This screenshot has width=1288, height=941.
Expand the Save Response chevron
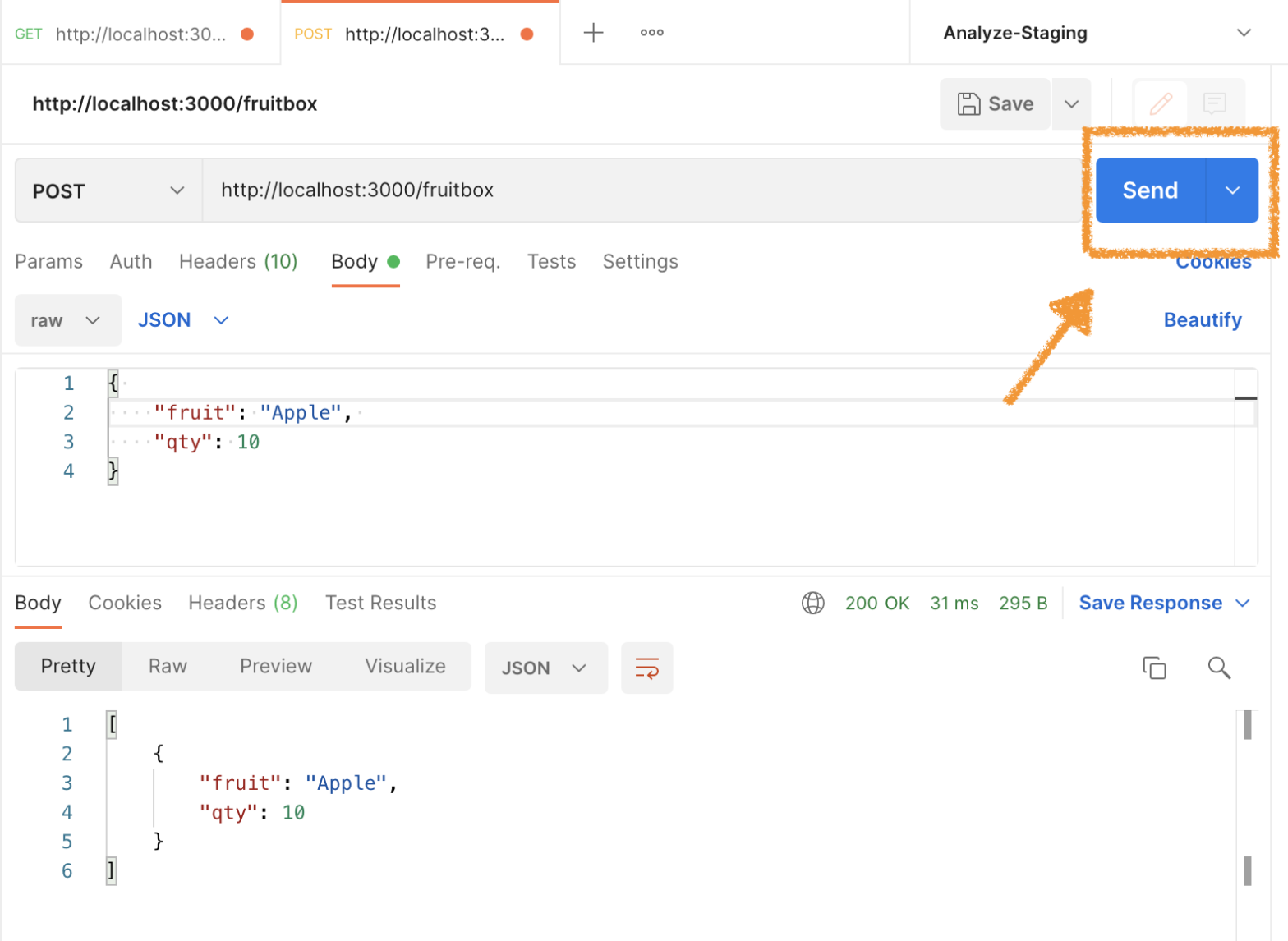[x=1242, y=604]
